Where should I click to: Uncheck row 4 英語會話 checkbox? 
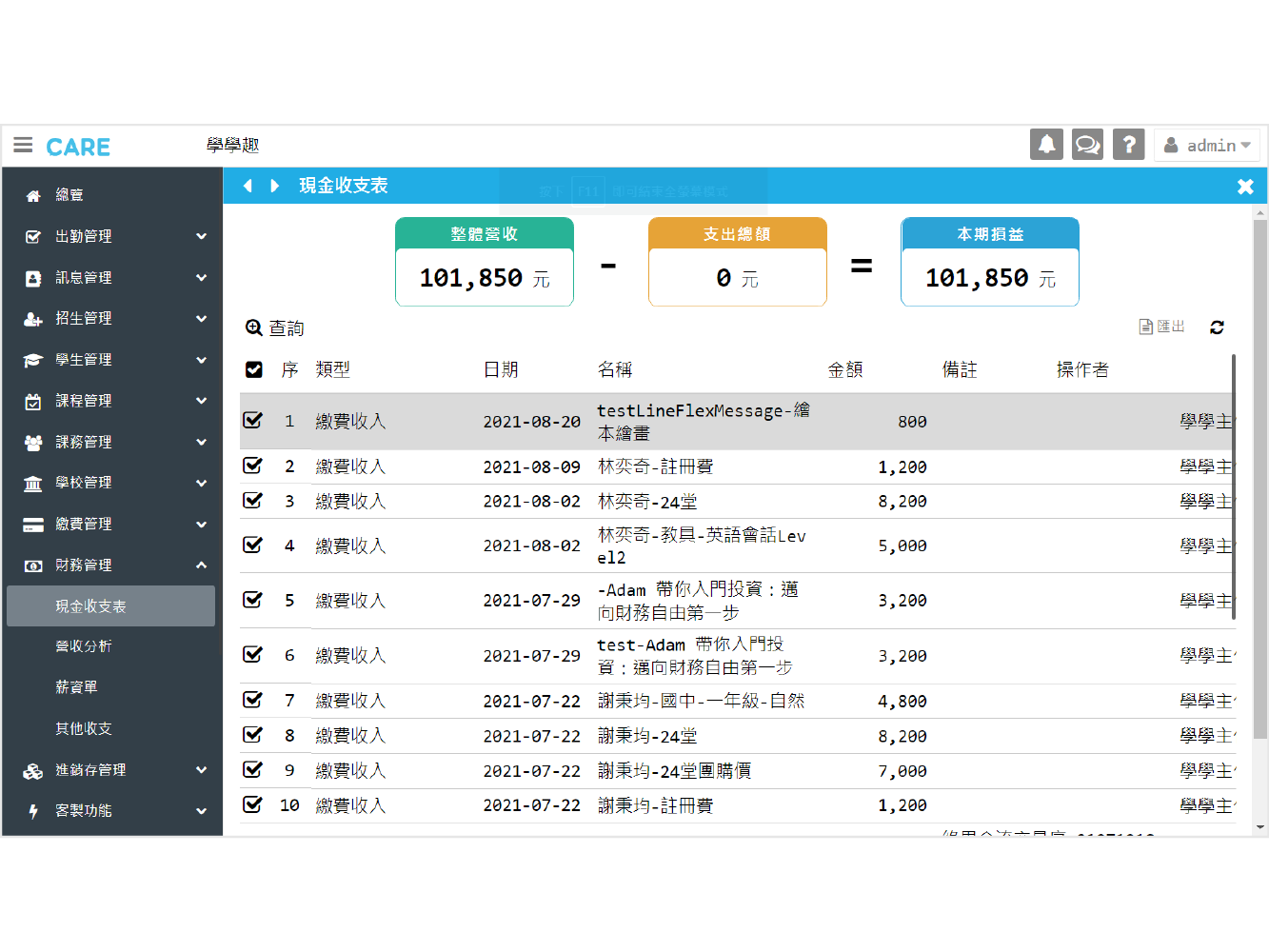click(x=252, y=545)
